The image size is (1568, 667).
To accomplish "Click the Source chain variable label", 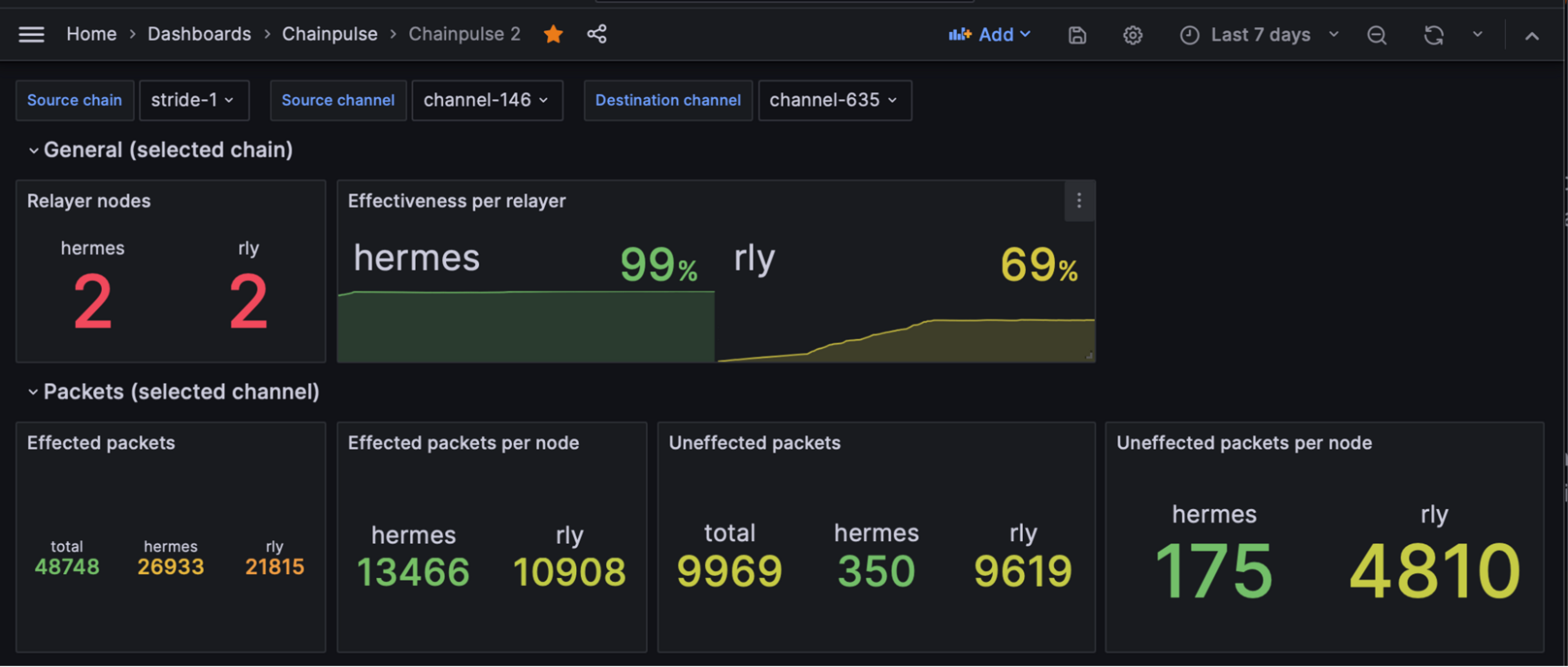I will 74,100.
